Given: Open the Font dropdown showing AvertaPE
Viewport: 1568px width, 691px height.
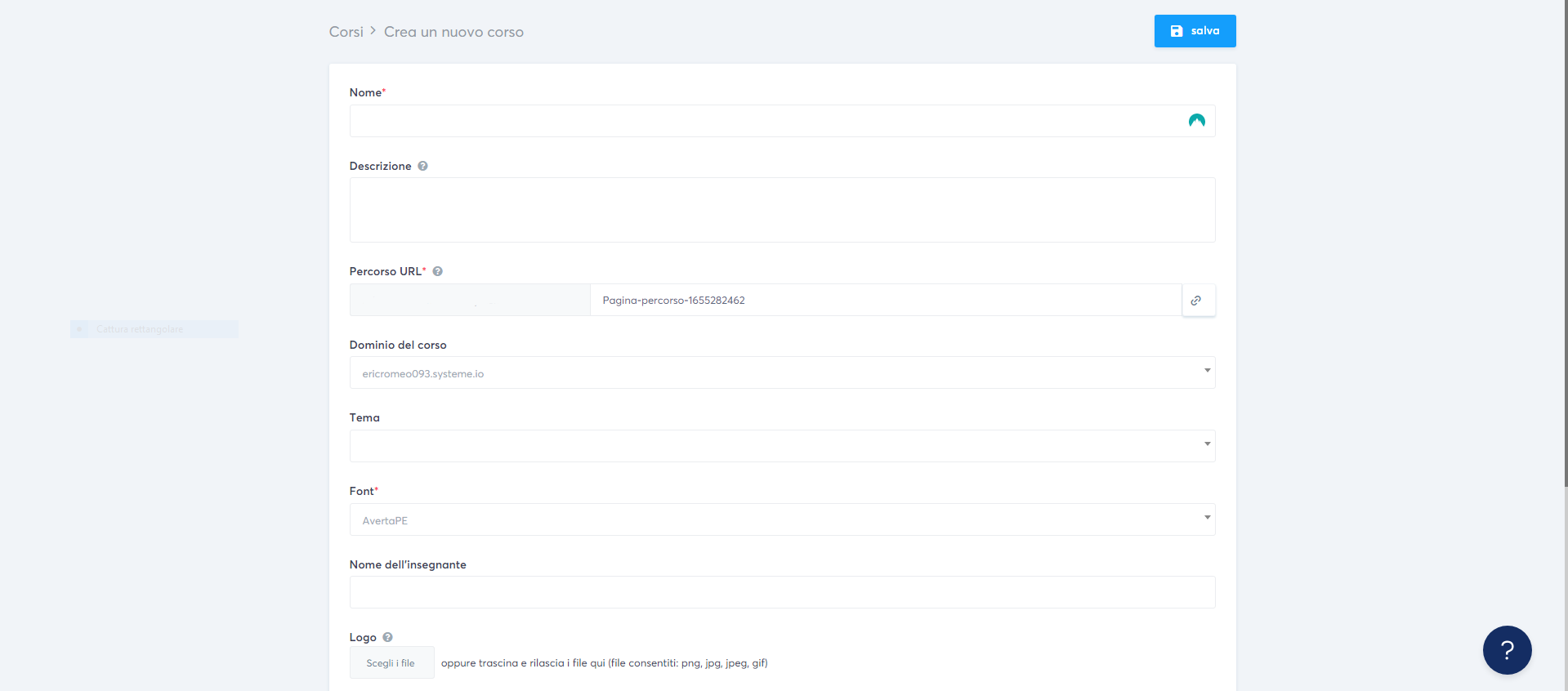Looking at the screenshot, I should point(781,519).
